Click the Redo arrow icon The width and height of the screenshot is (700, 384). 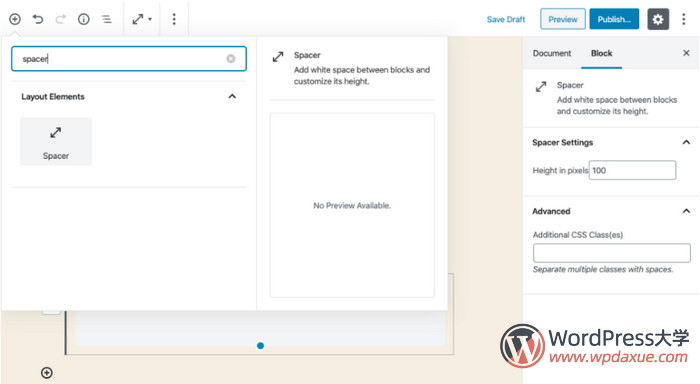61,19
